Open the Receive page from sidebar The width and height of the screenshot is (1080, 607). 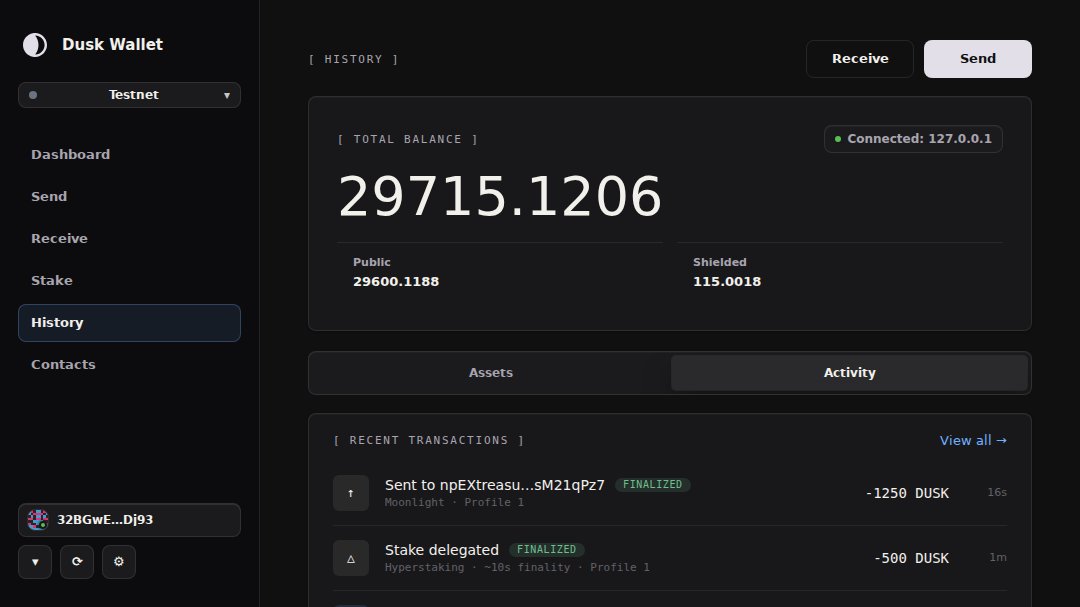[129, 238]
